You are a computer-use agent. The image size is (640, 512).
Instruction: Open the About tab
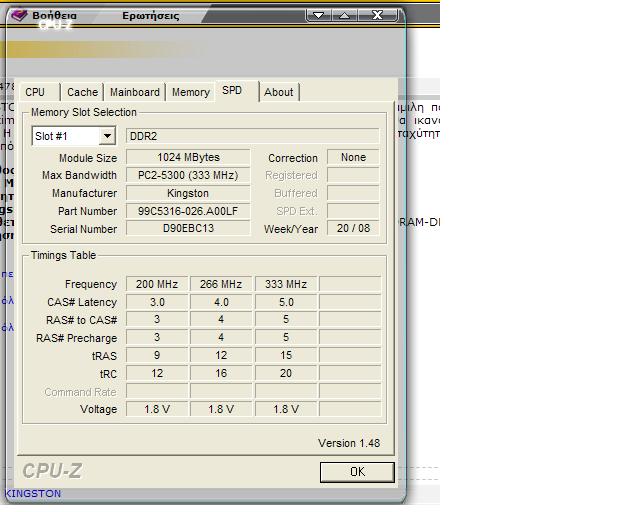279,92
